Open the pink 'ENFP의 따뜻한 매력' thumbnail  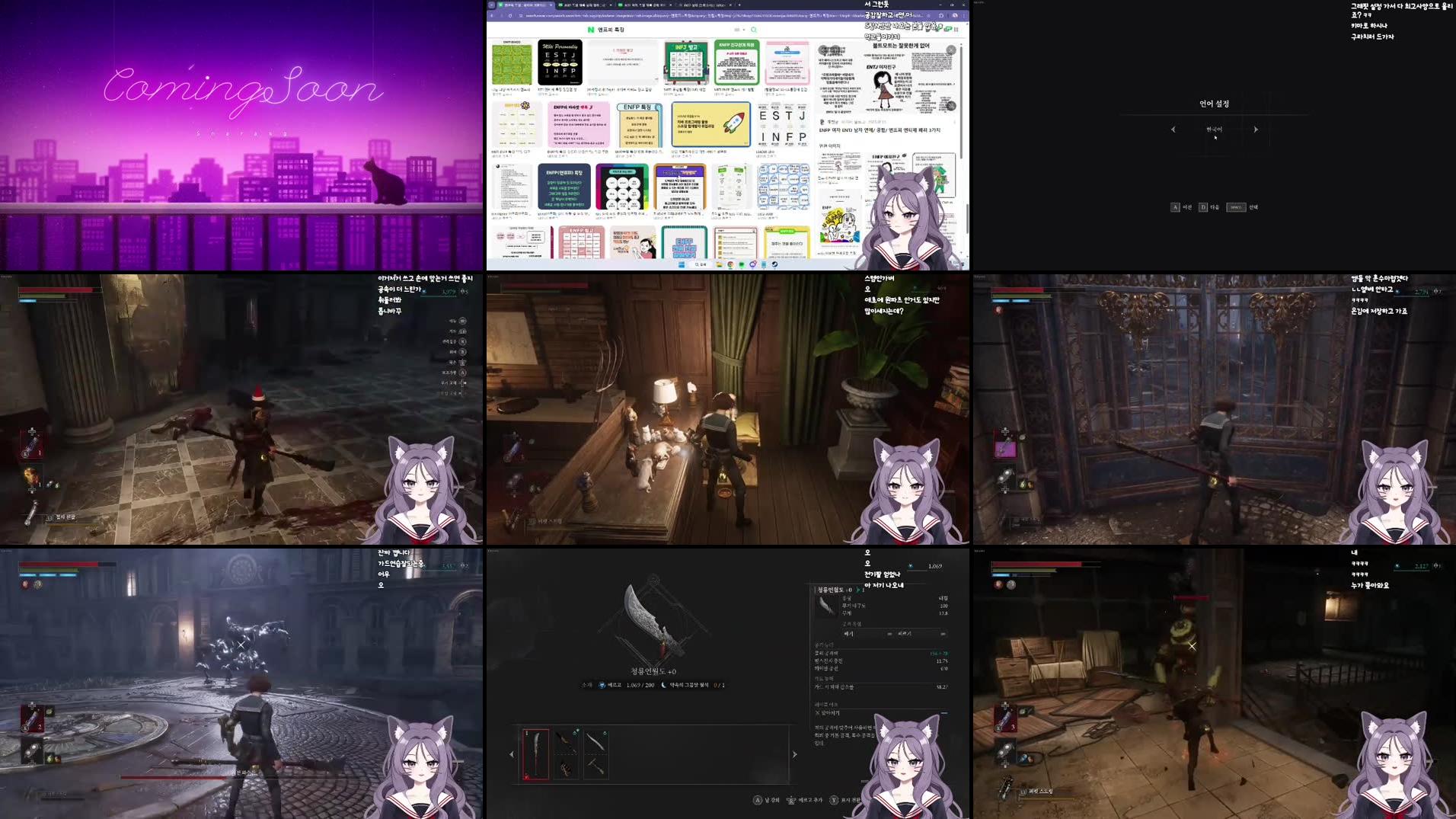point(579,125)
